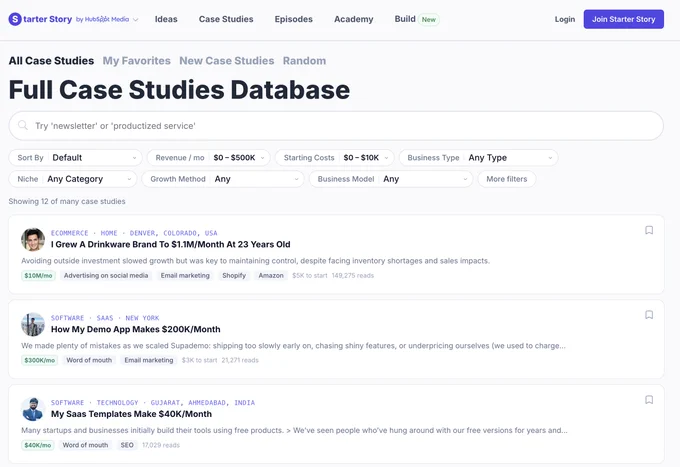The image size is (680, 467).
Task: Click the drinkware founder avatar thumbnail
Action: [33, 239]
